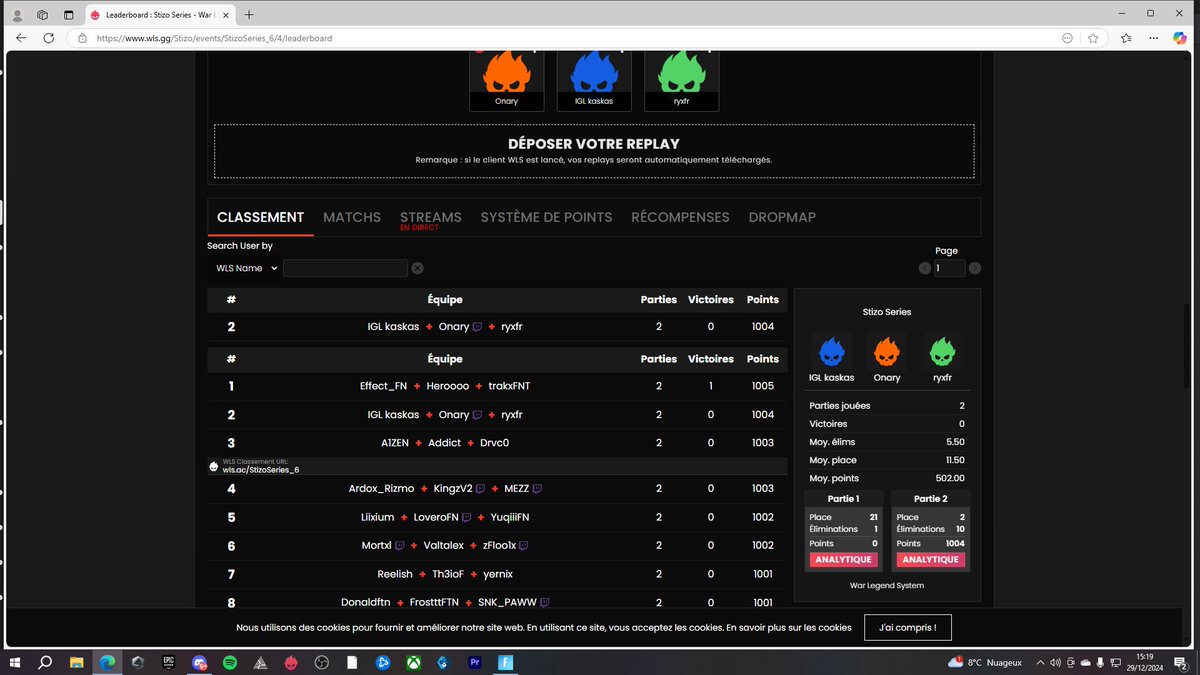This screenshot has height=675, width=1200.
Task: Switch to the SYSTÈME DE POINTS tab
Action: click(546, 217)
